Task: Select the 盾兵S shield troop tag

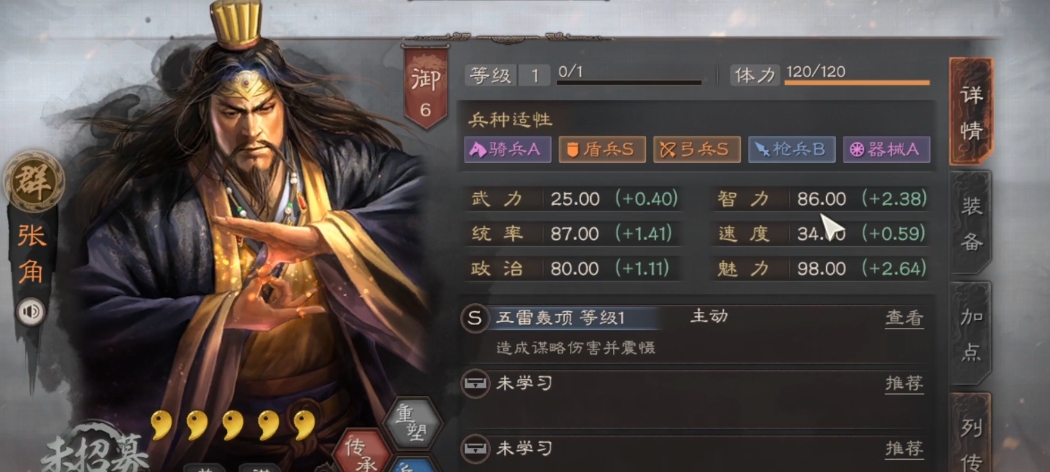Action: click(602, 149)
